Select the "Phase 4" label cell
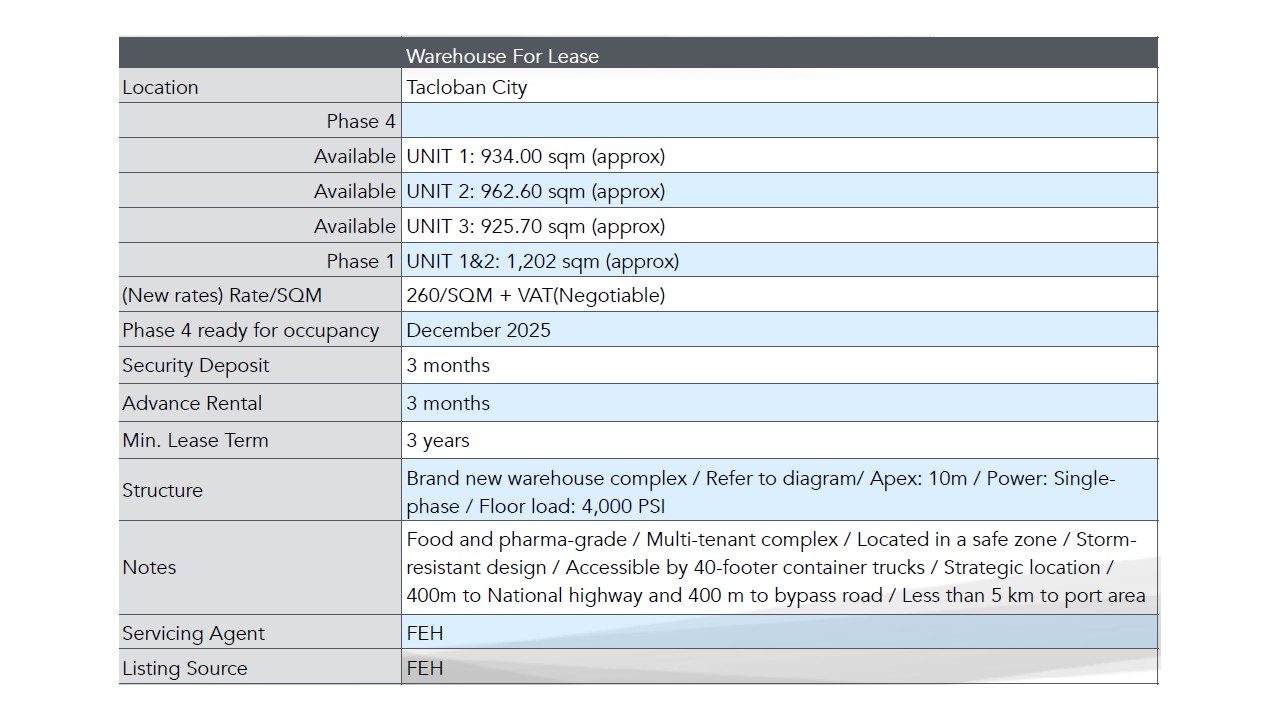The image size is (1280, 720). [x=360, y=121]
